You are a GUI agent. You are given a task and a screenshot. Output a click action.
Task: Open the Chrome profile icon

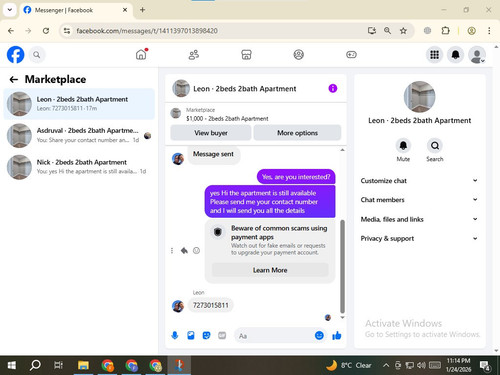[x=471, y=31]
